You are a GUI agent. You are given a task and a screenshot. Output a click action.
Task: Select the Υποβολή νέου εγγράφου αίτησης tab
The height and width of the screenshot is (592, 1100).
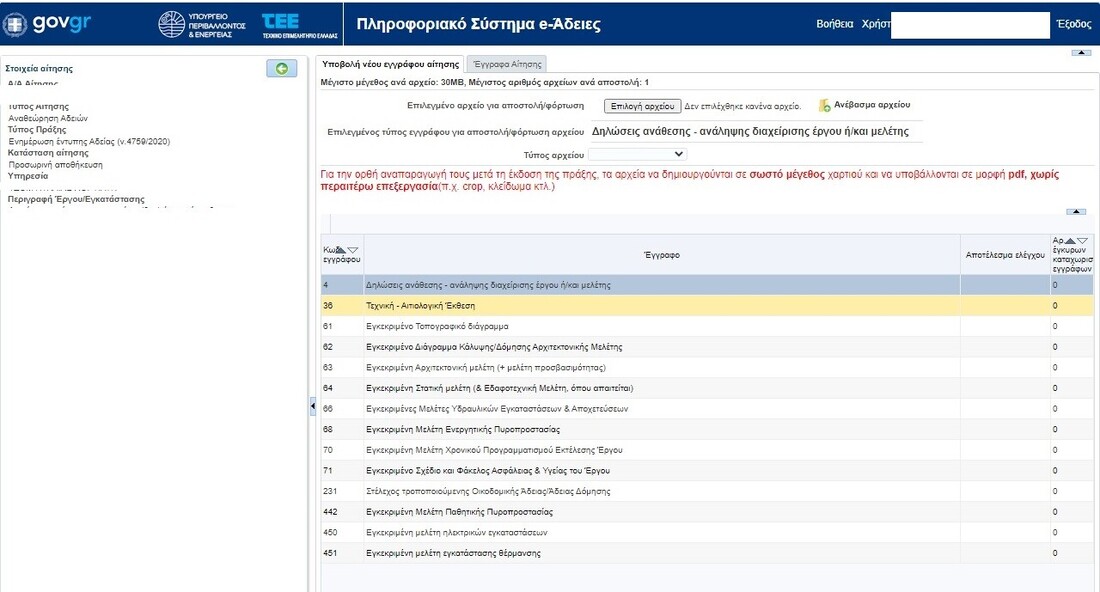[x=388, y=64]
